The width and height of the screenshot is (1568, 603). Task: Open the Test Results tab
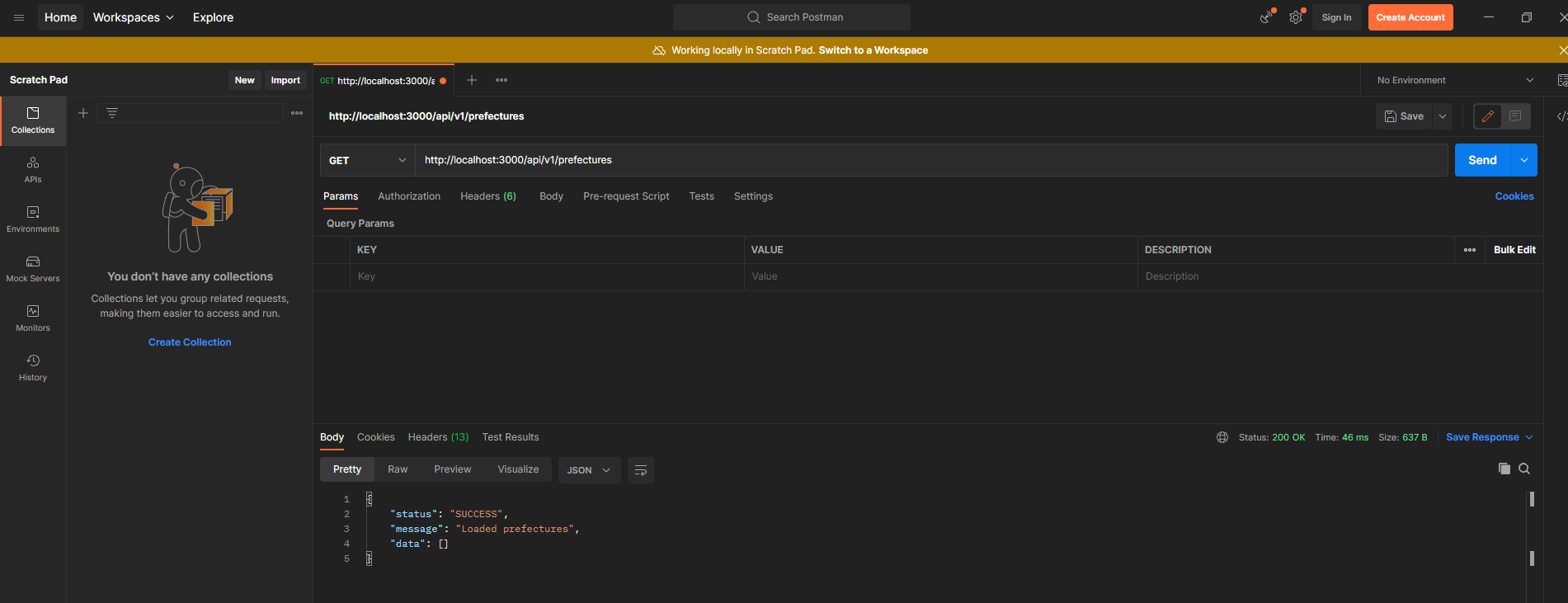[x=511, y=437]
